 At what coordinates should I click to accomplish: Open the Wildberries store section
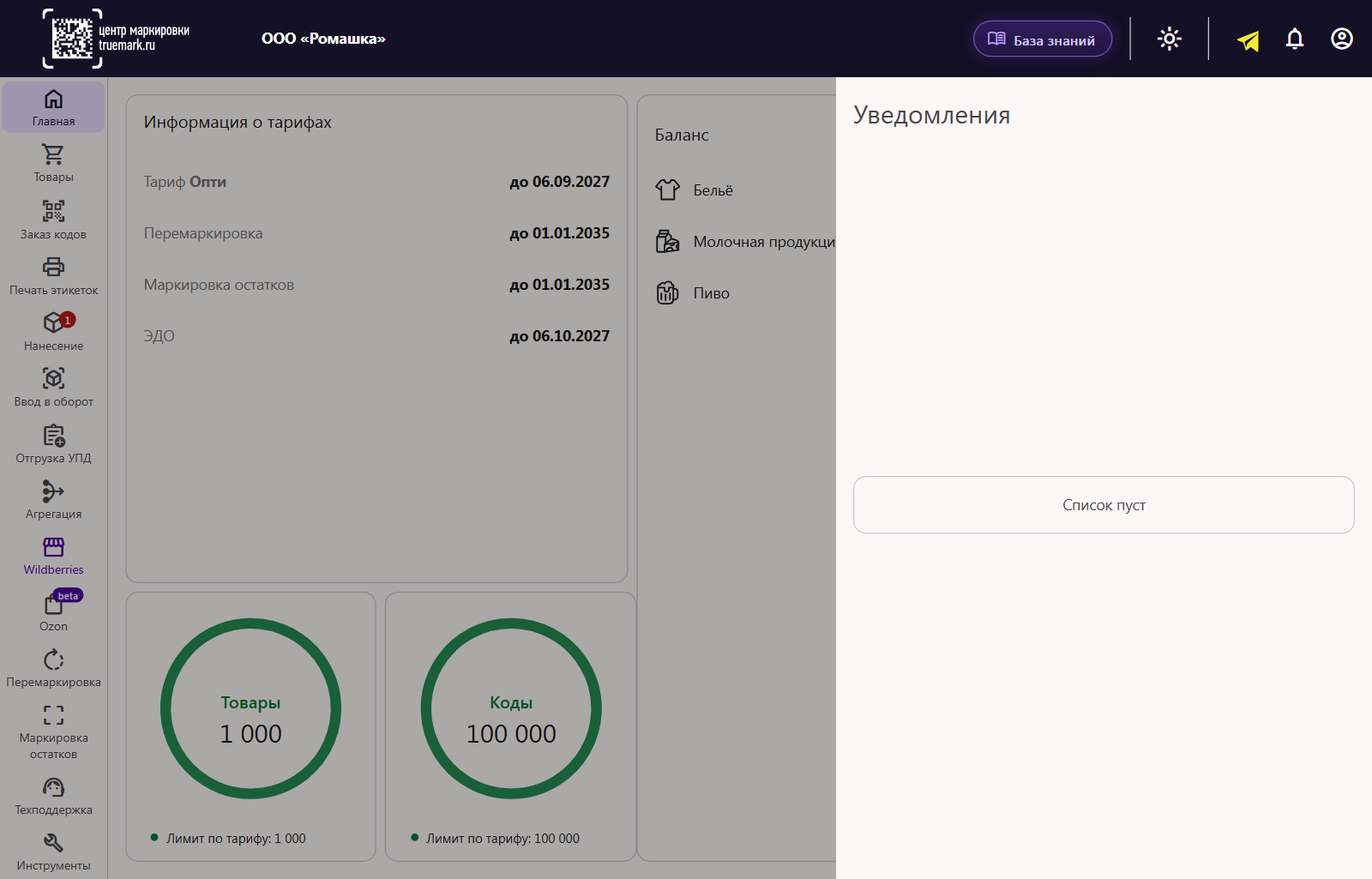[53, 556]
